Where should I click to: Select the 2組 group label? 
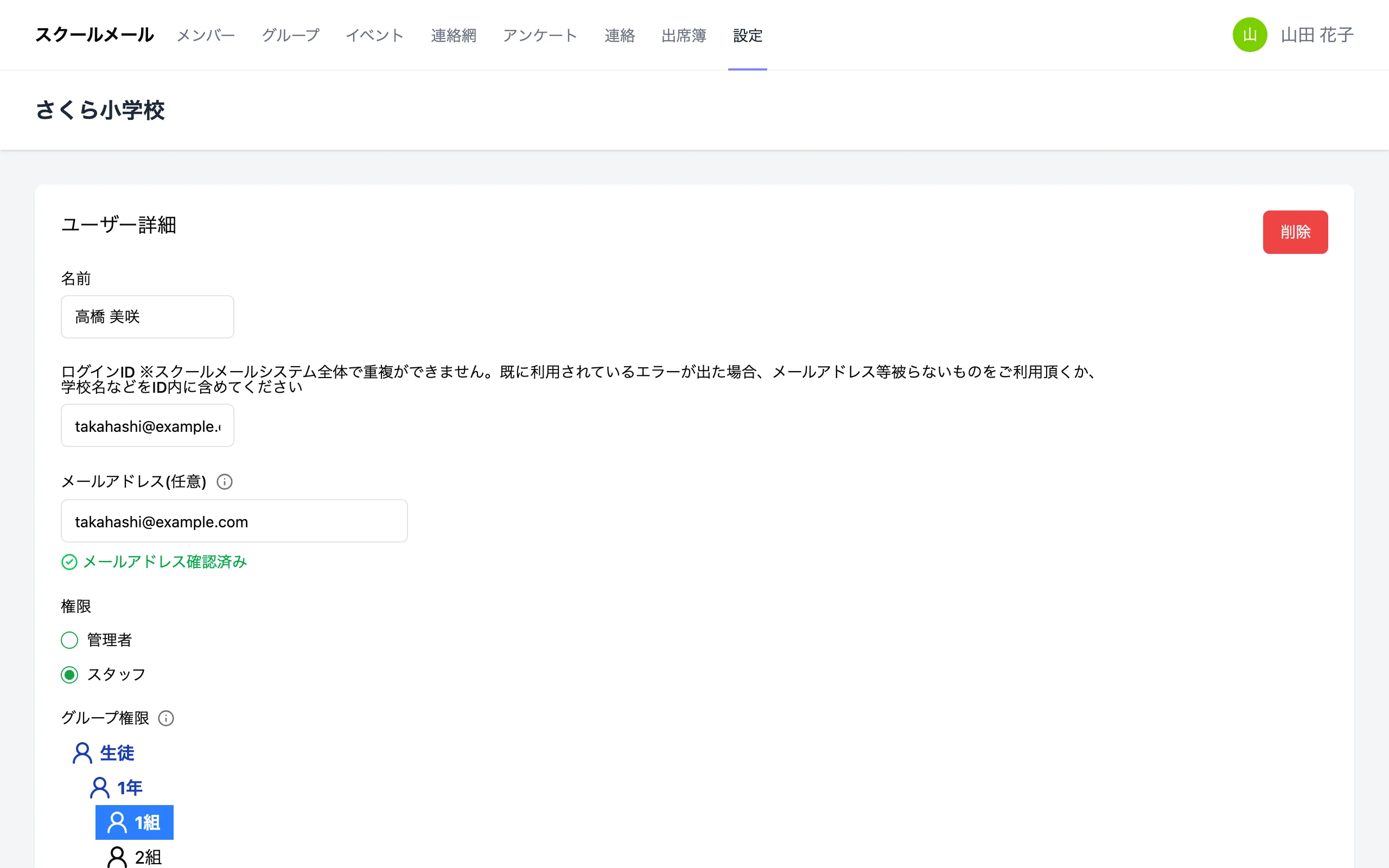click(x=148, y=857)
